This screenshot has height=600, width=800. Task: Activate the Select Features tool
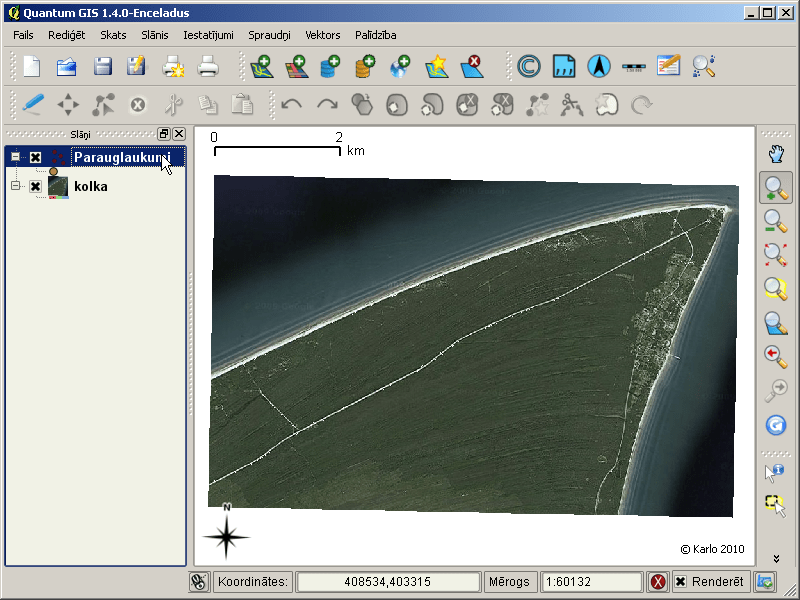tap(776, 505)
